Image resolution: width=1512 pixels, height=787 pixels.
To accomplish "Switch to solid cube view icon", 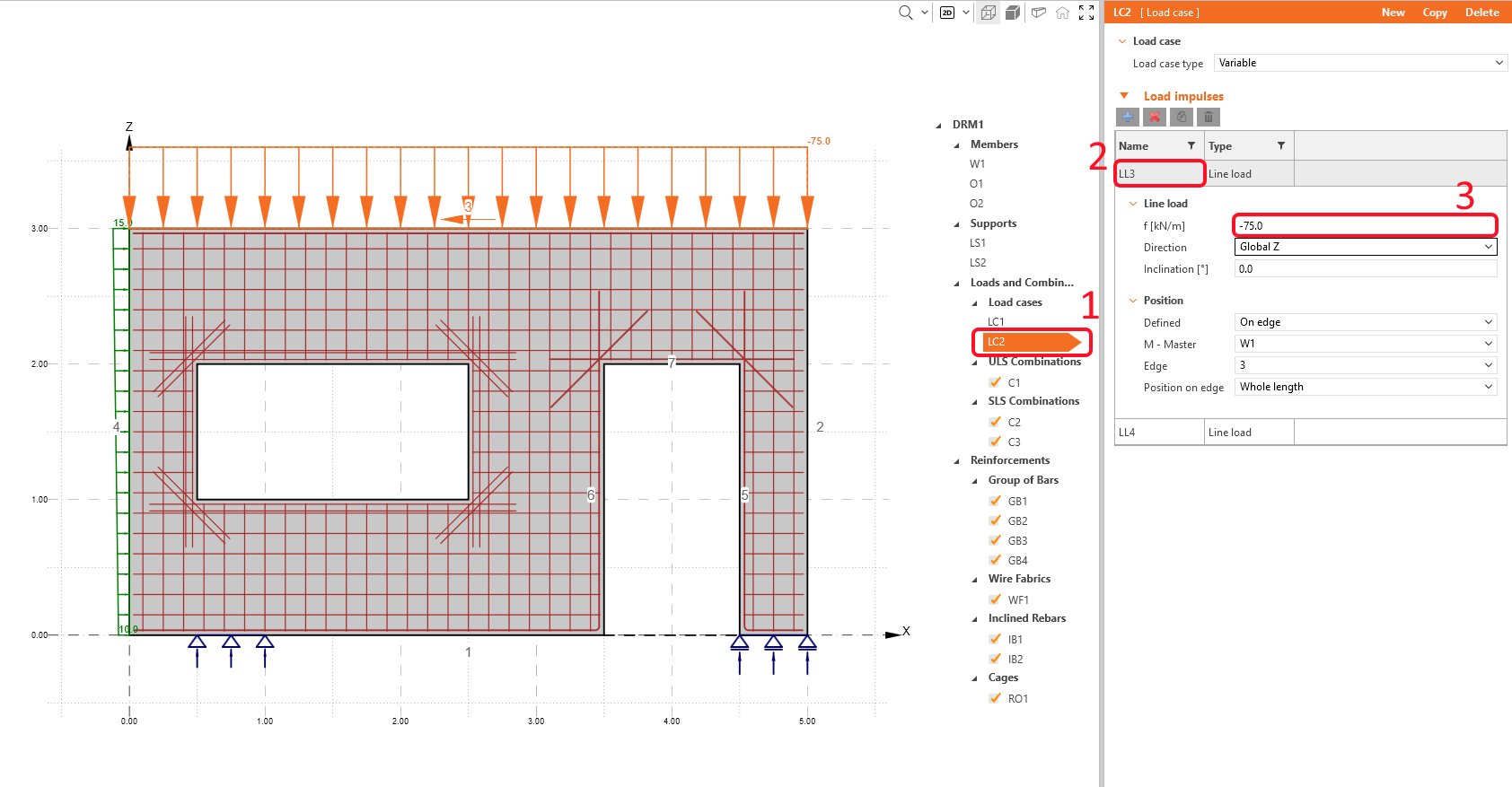I will [1013, 13].
